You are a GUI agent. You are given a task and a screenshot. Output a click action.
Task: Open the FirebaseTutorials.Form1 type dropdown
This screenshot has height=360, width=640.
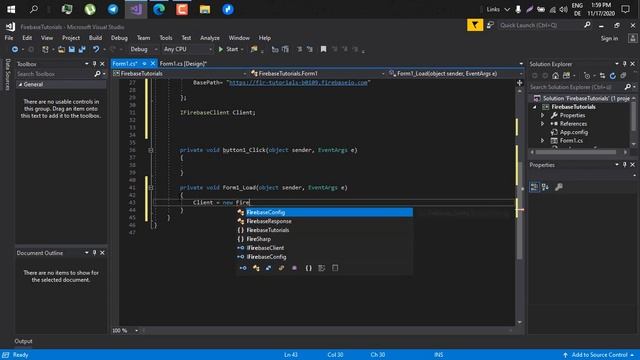pyautogui.click(x=317, y=73)
